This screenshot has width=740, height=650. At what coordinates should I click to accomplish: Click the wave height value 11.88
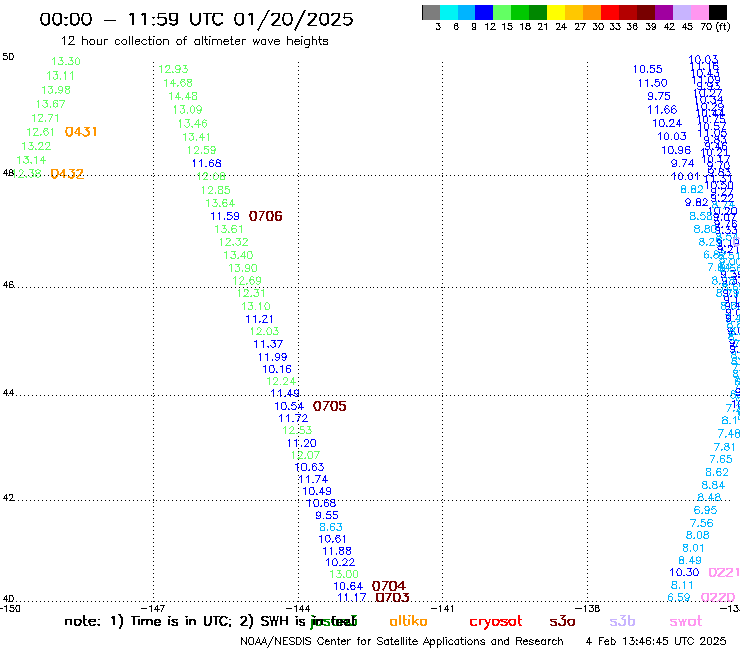[x=336, y=551]
